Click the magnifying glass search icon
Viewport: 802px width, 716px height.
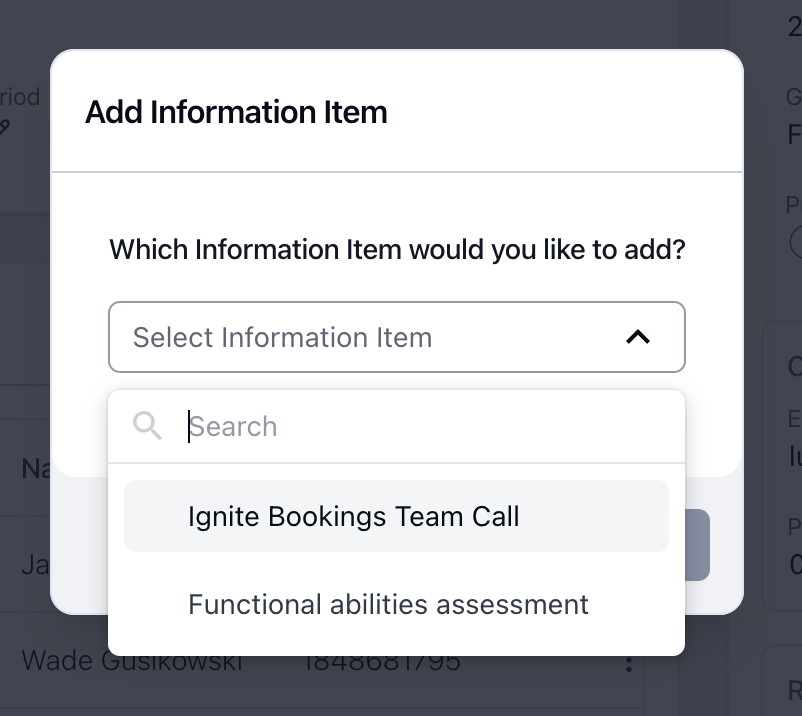147,426
